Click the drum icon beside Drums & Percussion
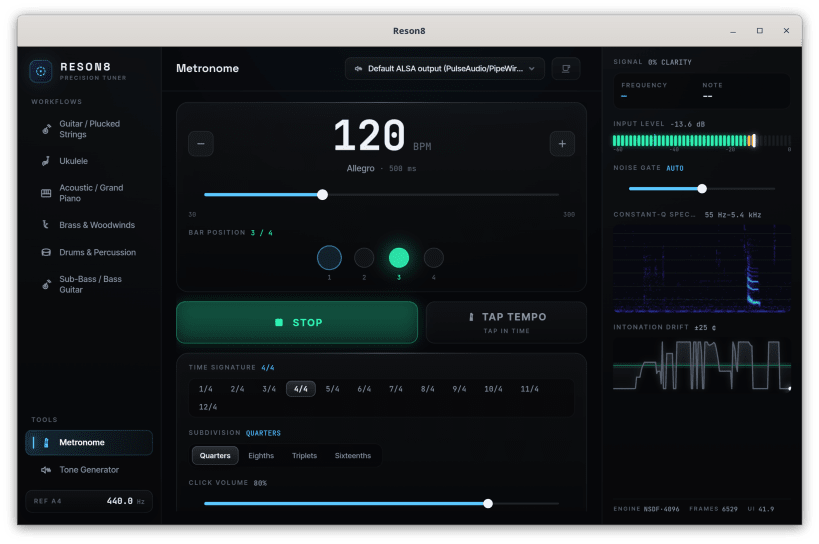 click(x=46, y=252)
